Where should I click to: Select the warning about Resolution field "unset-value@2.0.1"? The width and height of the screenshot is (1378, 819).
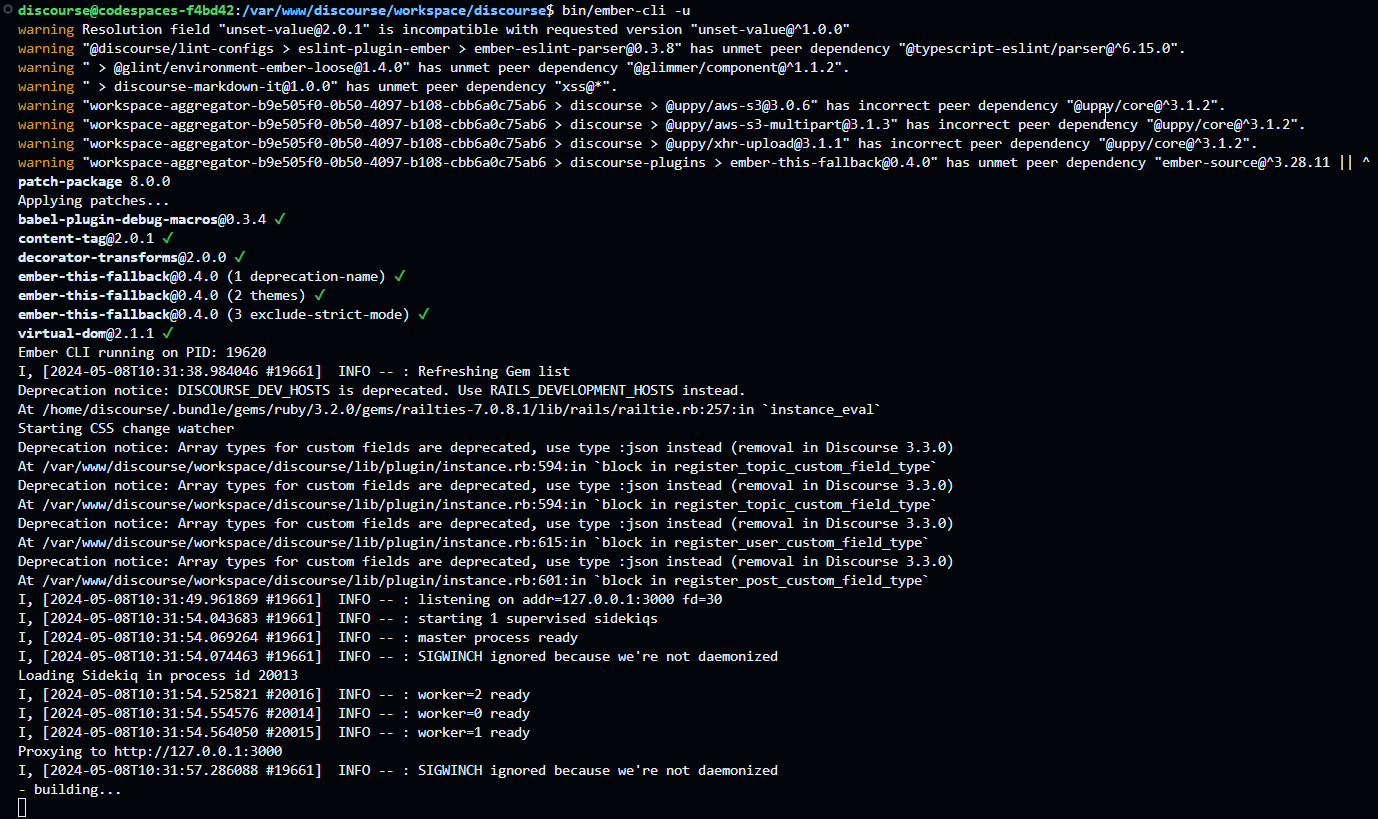(x=434, y=29)
